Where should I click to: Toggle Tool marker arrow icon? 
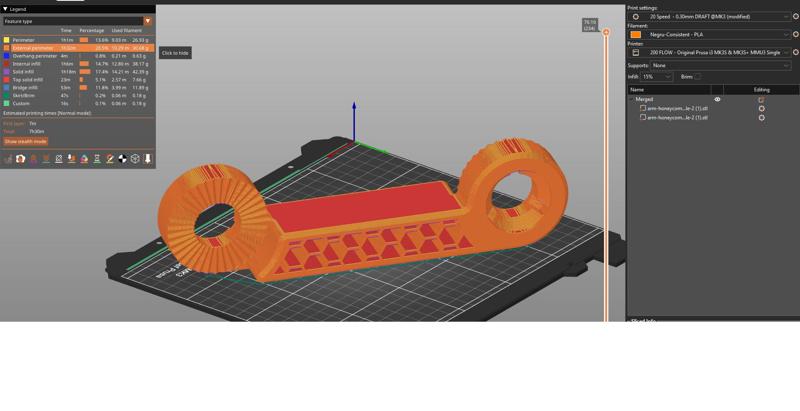coord(148,159)
